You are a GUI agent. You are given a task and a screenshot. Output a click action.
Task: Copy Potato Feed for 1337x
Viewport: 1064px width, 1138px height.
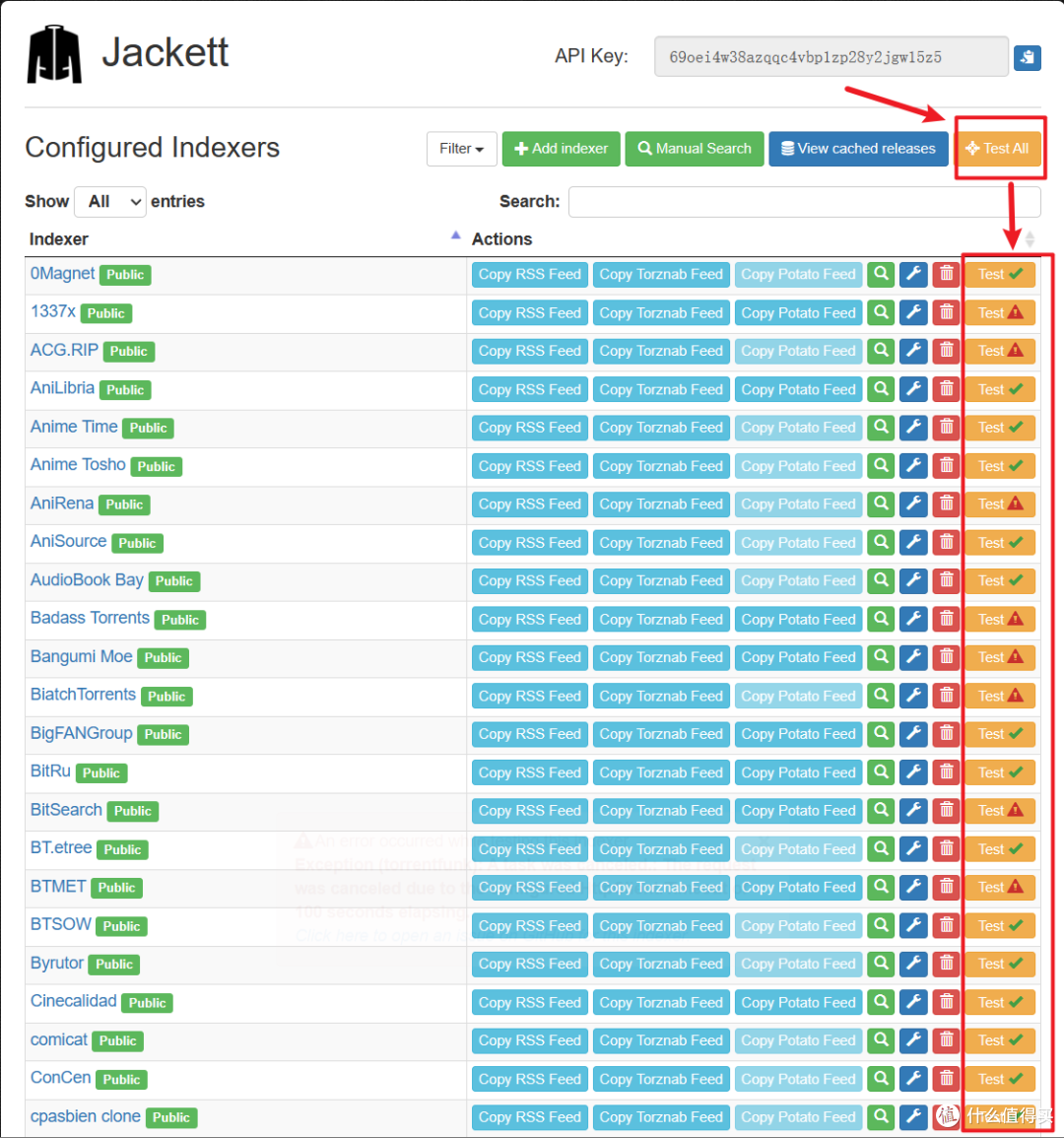[798, 312]
